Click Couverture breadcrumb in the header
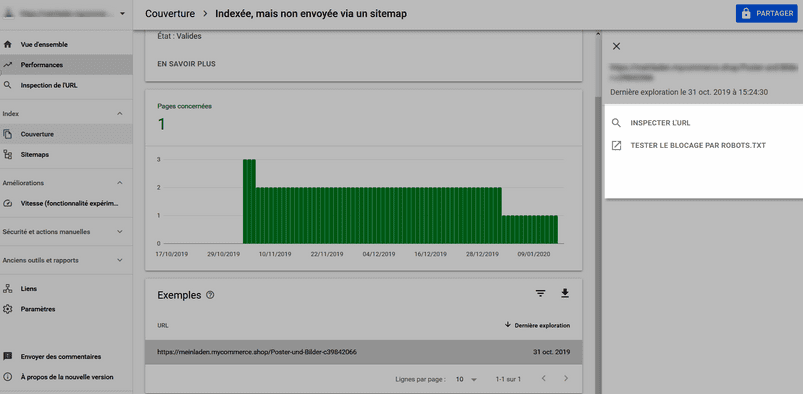This screenshot has width=803, height=394. (x=170, y=14)
